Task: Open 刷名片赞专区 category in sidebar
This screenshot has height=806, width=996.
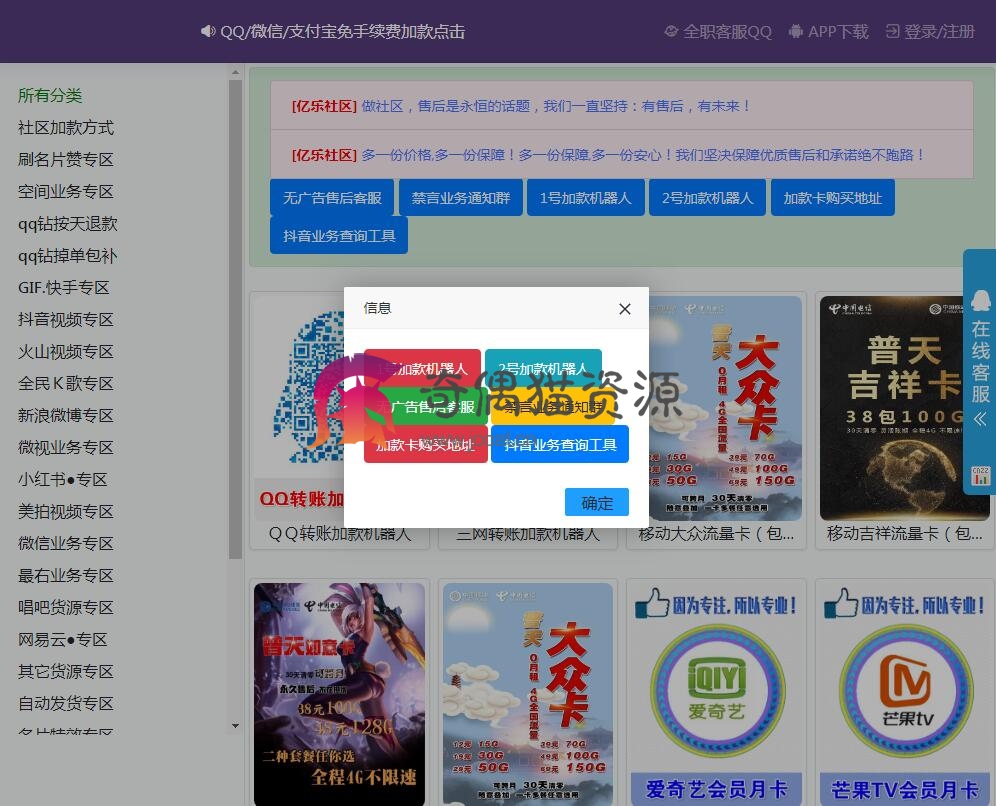Action: (x=66, y=160)
